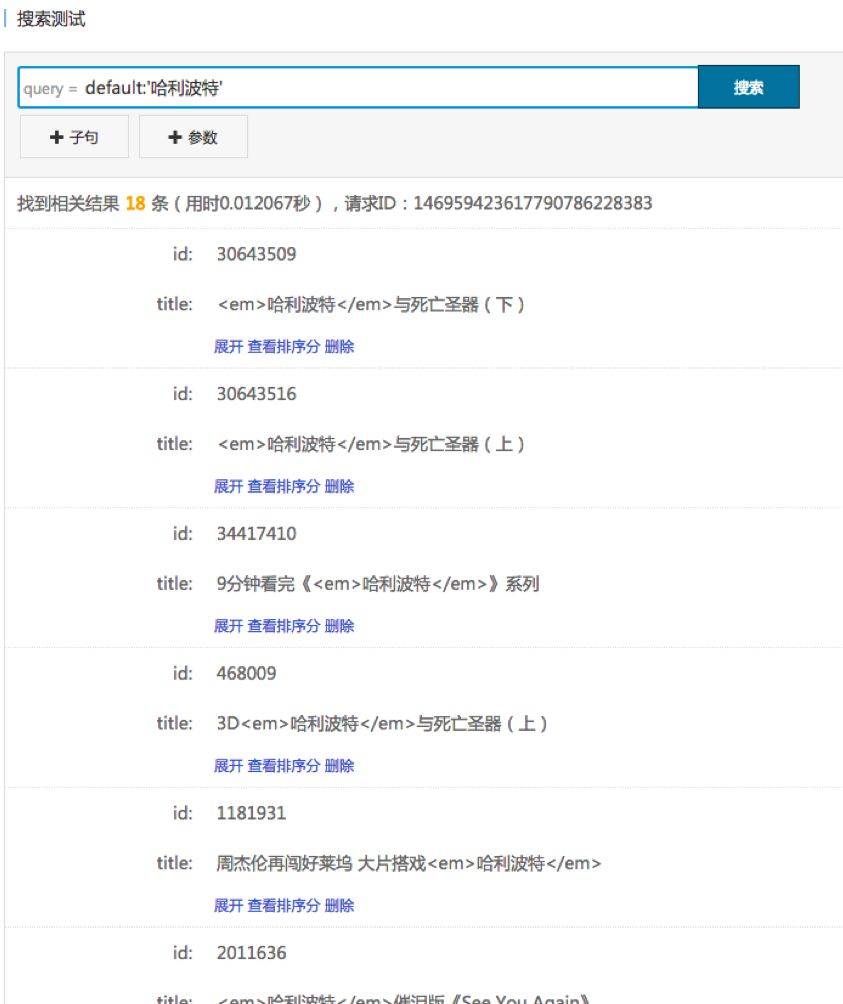Click the 'query =' label
Viewport: 843px width, 1004px height.
point(50,88)
